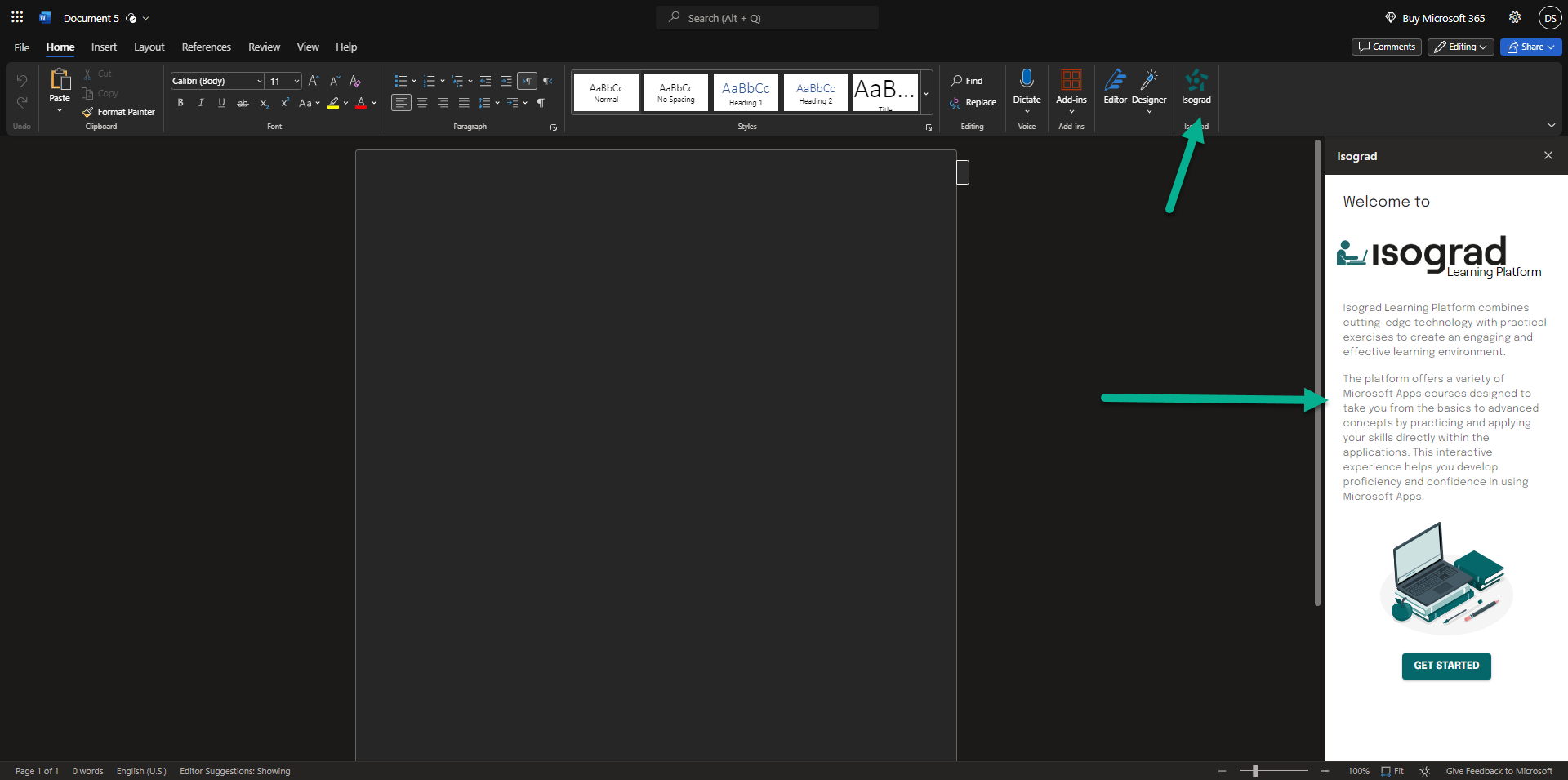The image size is (1568, 780).
Task: Toggle italic formatting
Action: click(x=201, y=103)
